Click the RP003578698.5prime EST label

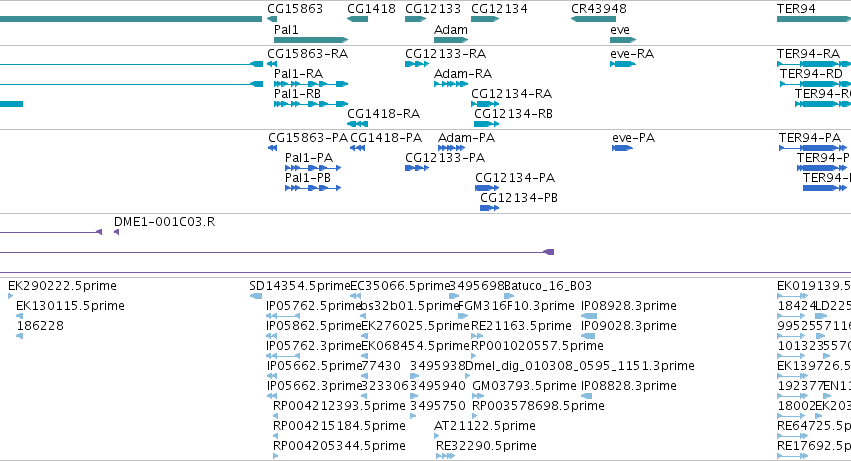pyautogui.click(x=538, y=407)
